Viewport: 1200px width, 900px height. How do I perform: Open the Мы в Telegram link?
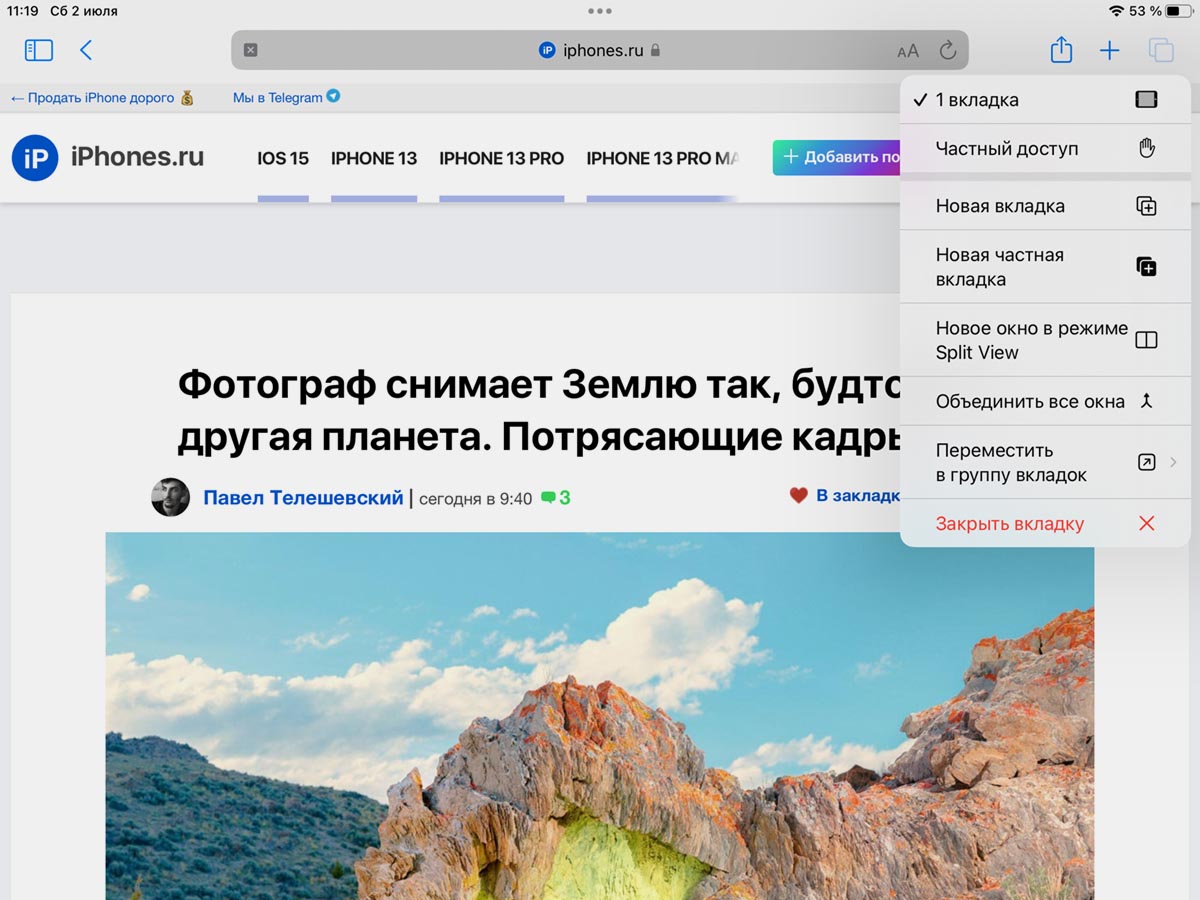[286, 98]
